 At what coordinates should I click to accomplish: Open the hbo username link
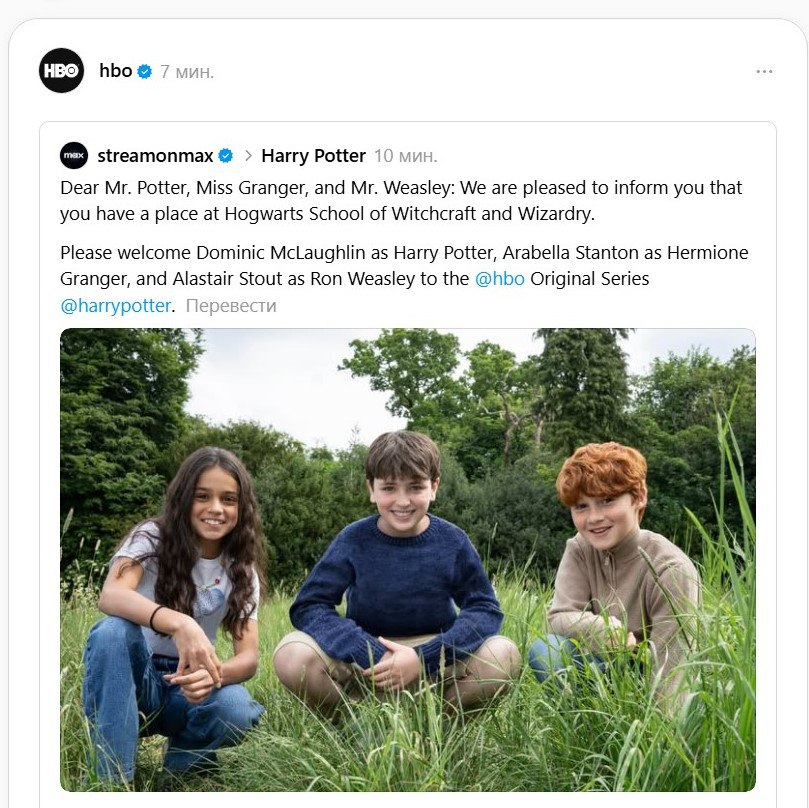click(115, 71)
